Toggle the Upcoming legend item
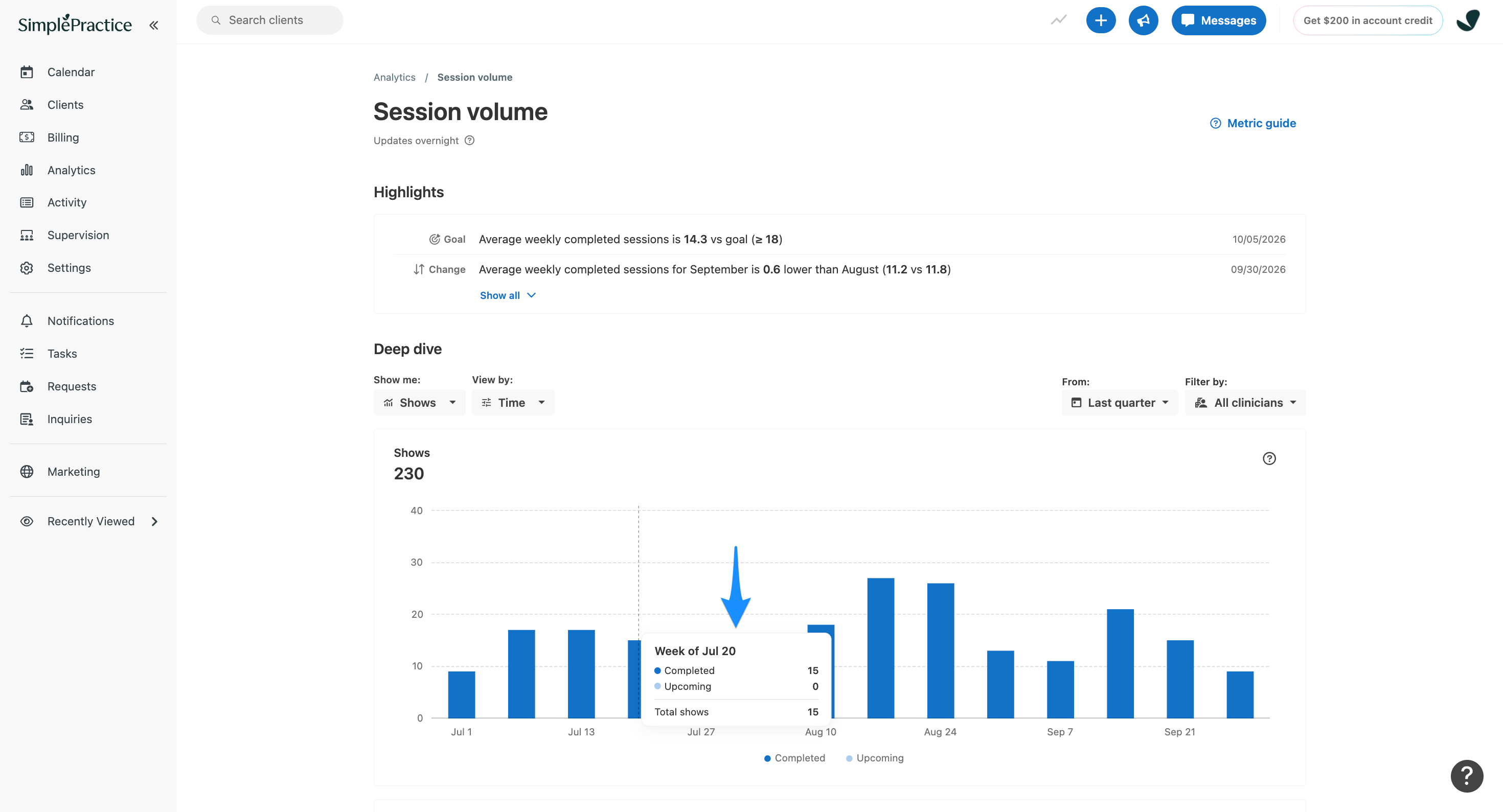Viewport: 1503px width, 812px height. [875, 758]
